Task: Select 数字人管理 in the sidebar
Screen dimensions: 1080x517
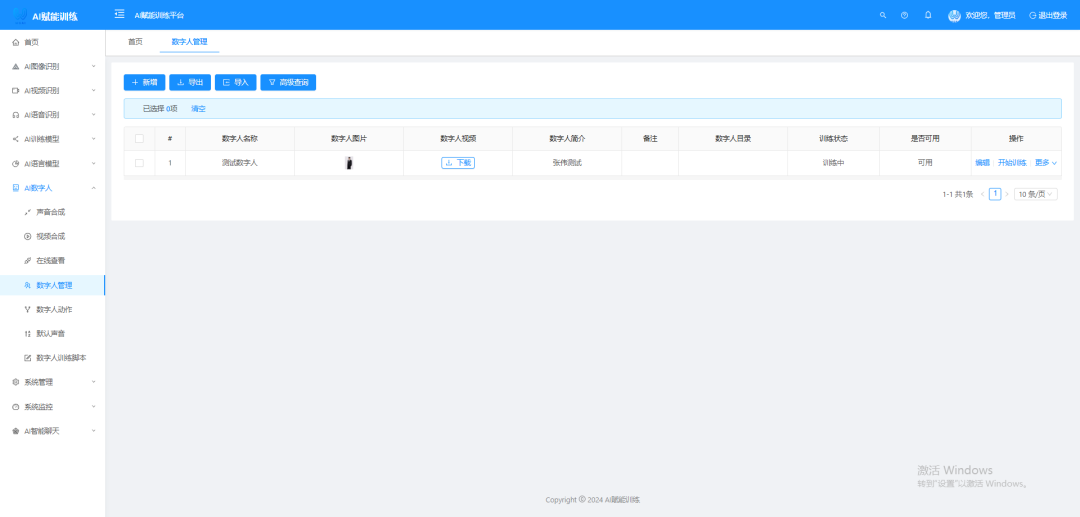Action: pos(52,285)
